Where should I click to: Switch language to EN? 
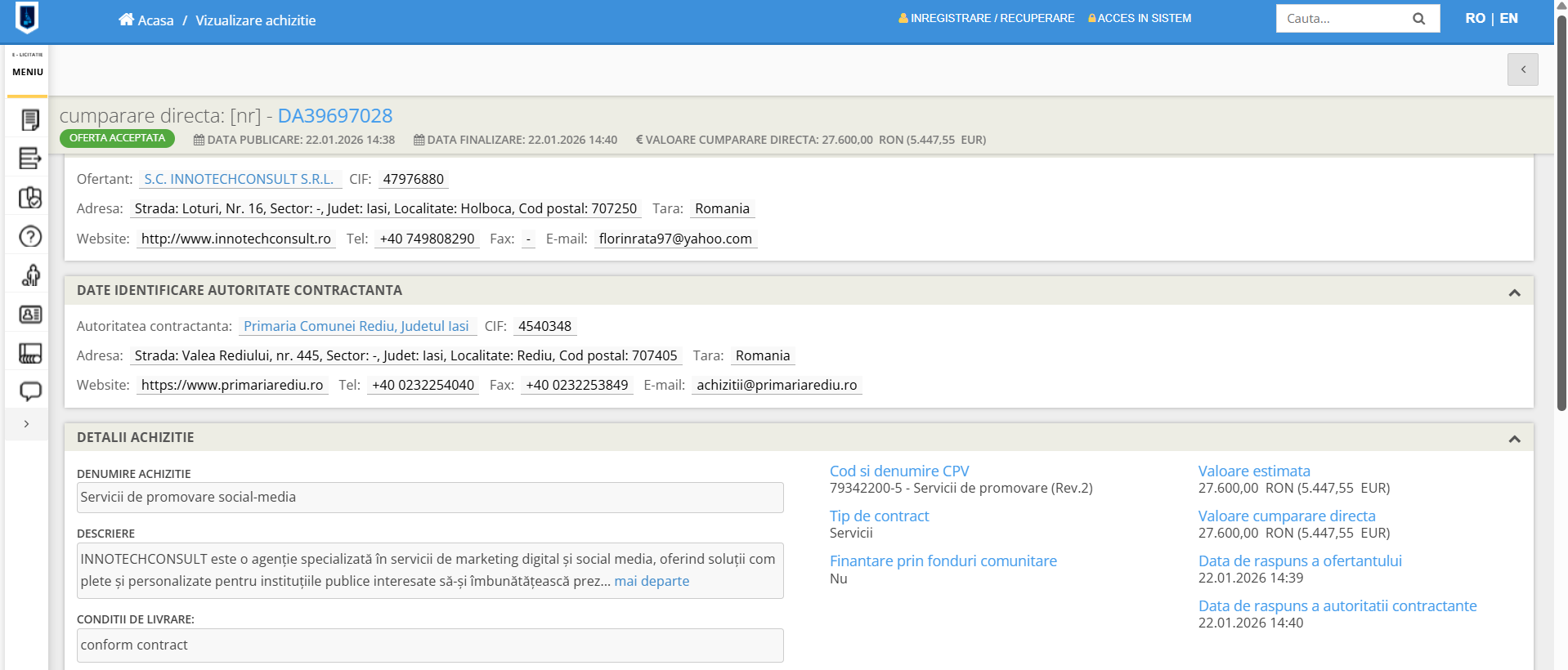1509,18
